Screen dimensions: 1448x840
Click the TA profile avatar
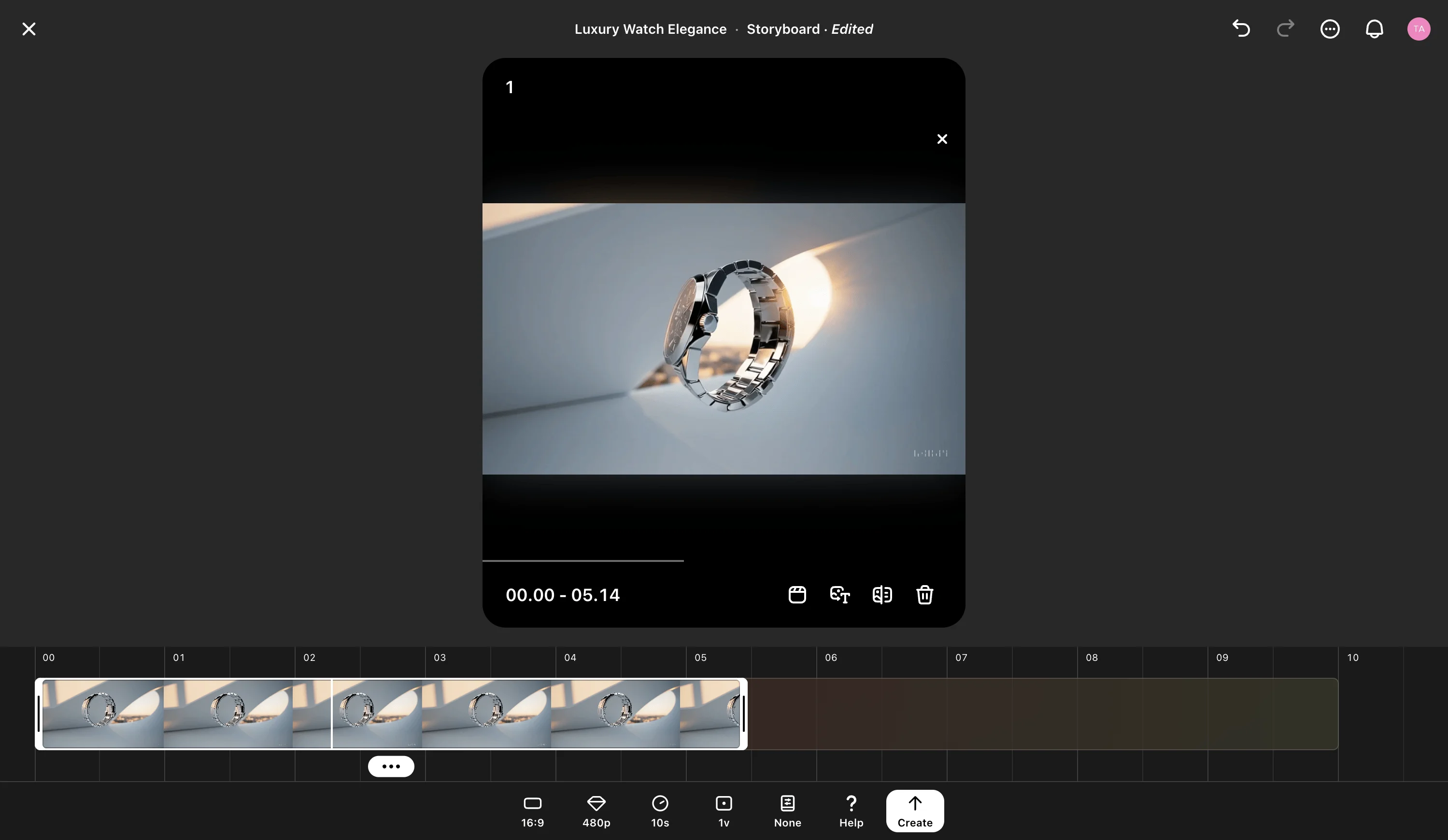coord(1418,28)
